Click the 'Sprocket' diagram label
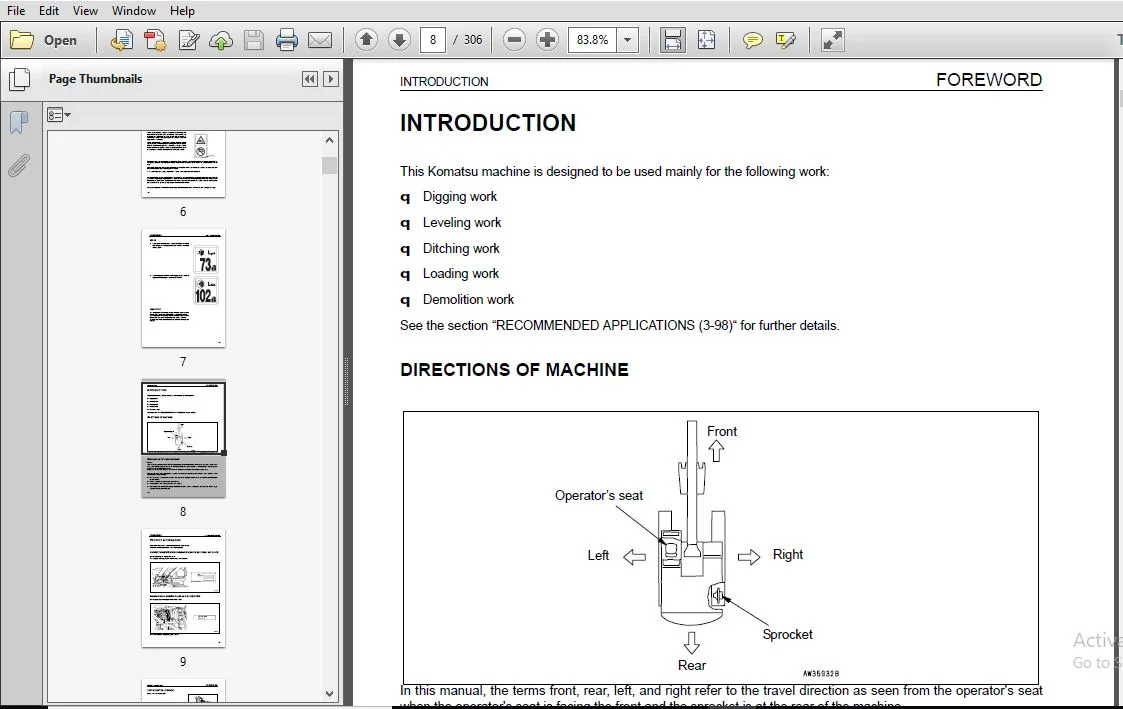Screen dimensions: 1123x709 click(787, 635)
